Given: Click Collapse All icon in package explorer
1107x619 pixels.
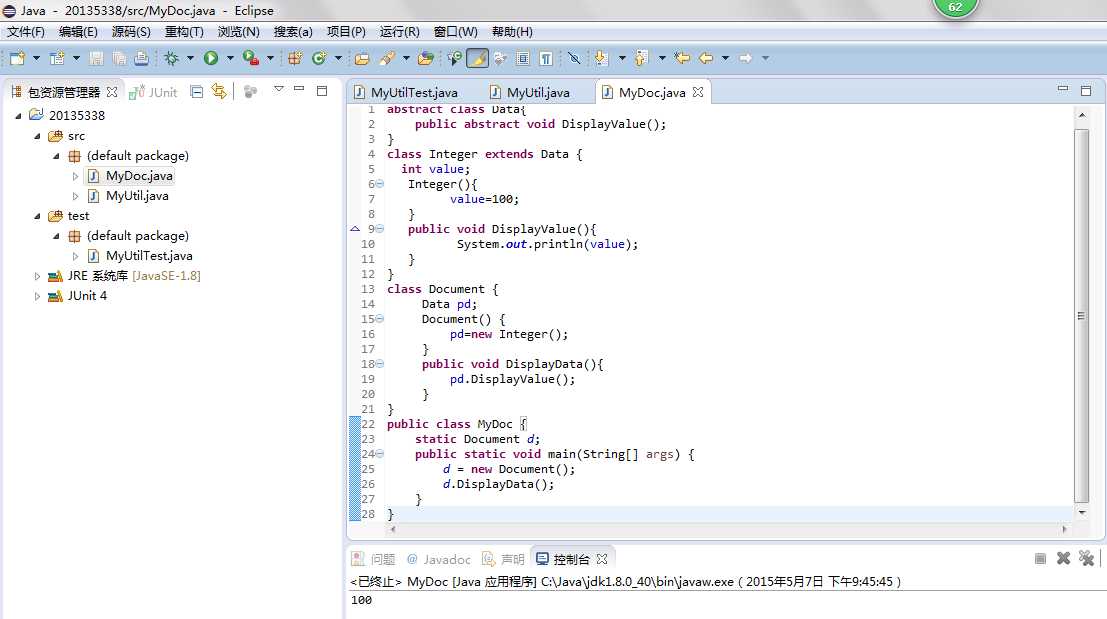Looking at the screenshot, I should coord(197,92).
